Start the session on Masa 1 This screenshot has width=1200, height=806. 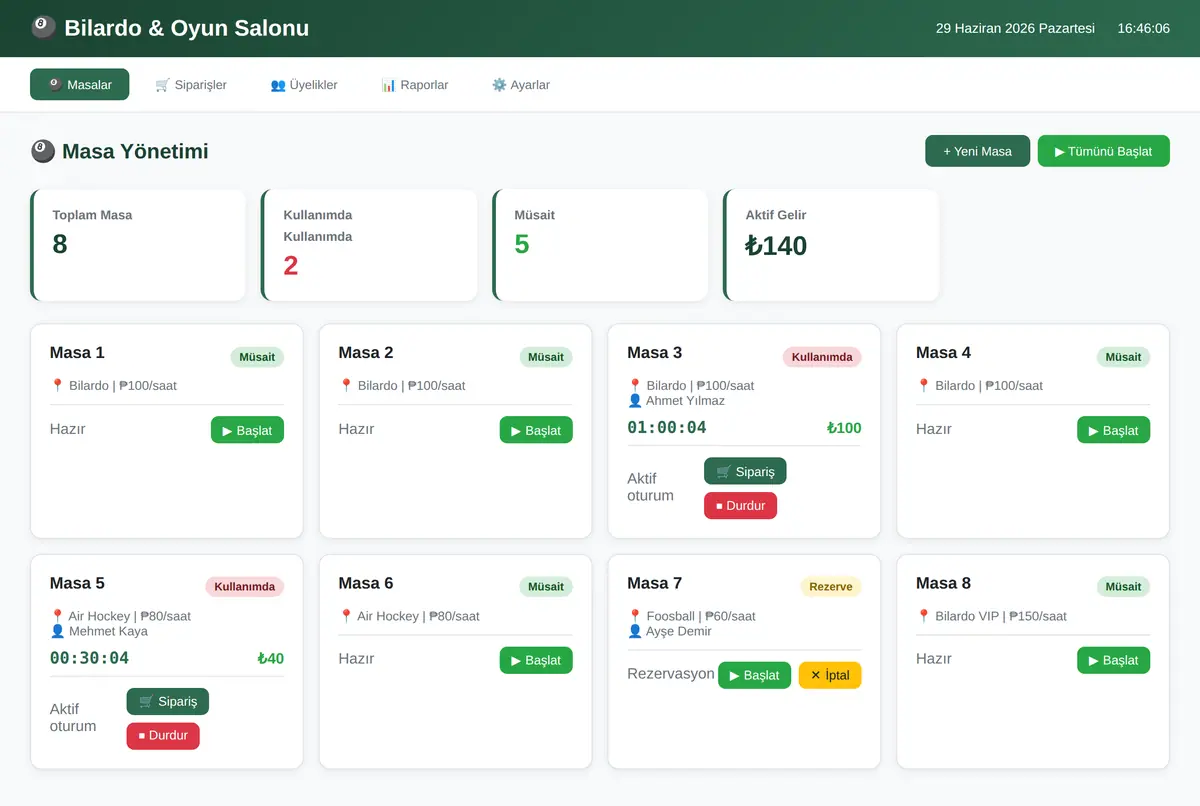[x=248, y=430]
